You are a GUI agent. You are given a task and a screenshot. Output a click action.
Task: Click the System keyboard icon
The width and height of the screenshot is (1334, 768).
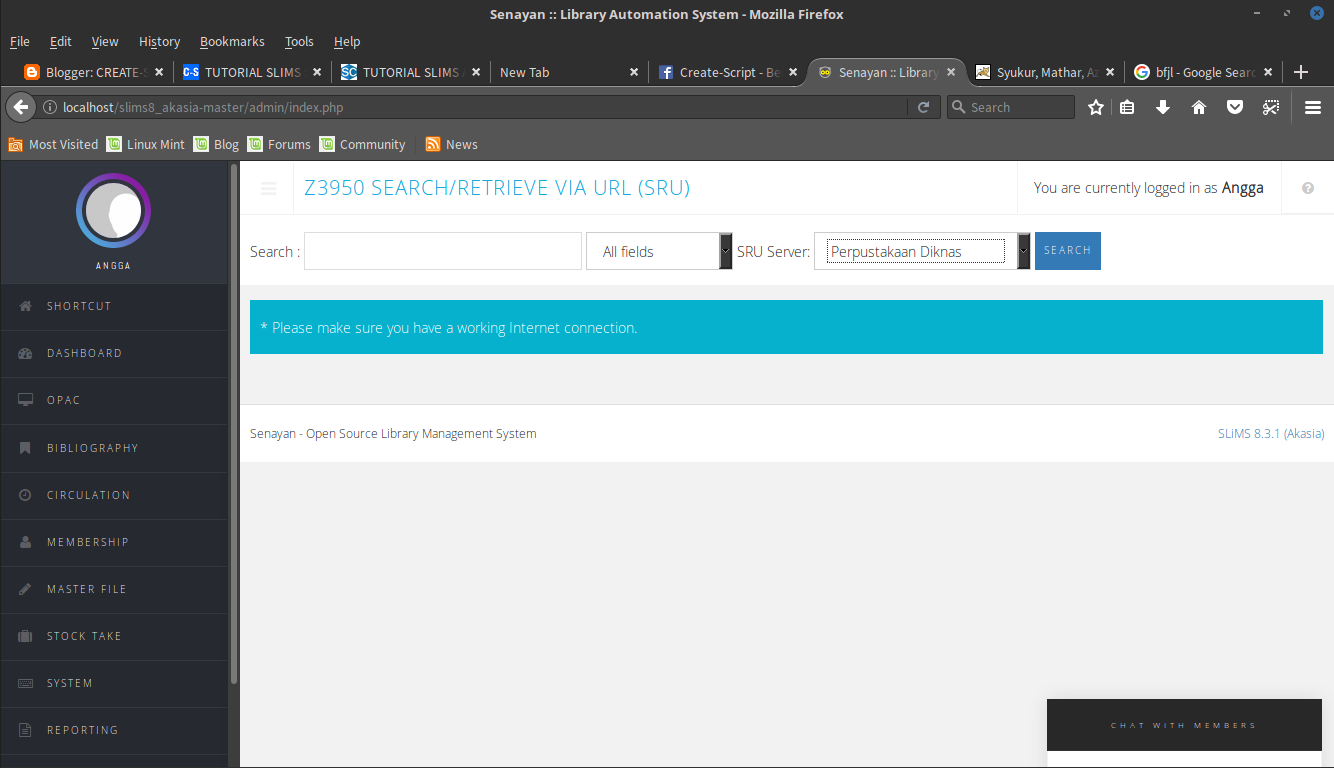pos(26,683)
